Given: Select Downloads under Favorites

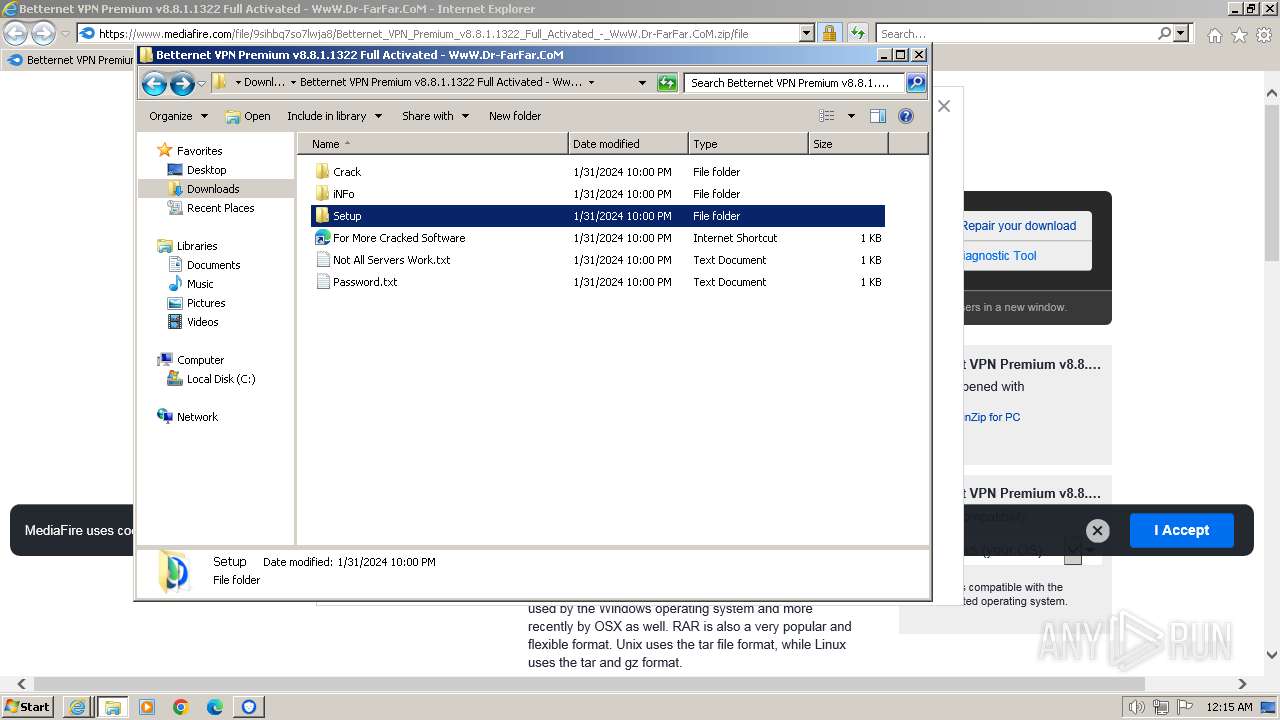Looking at the screenshot, I should [x=212, y=189].
